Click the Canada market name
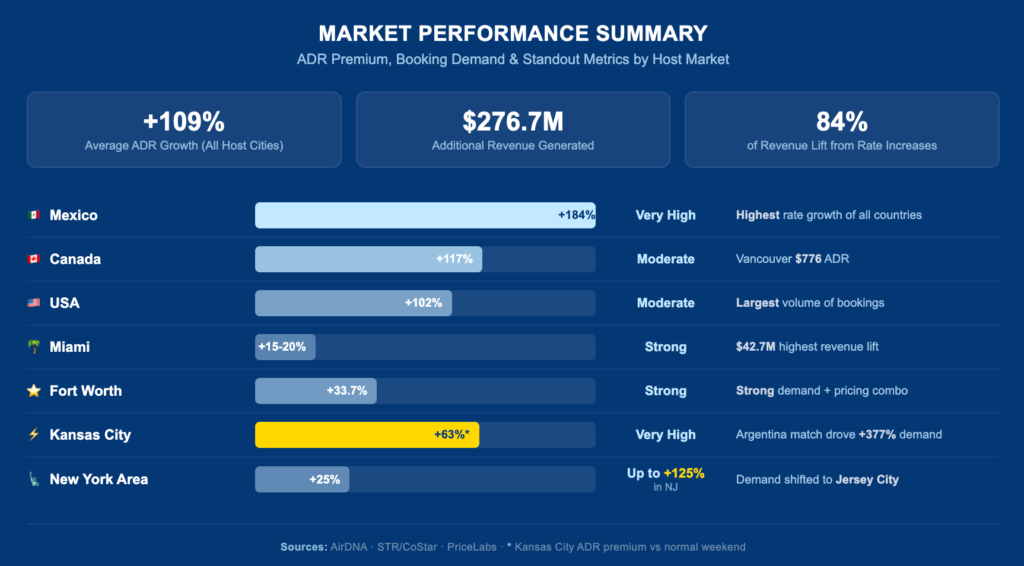Viewport: 1024px width, 566px height. pyautogui.click(x=75, y=259)
